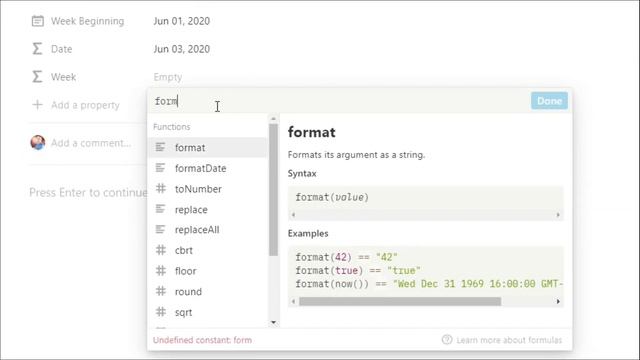
Task: Click the Date property label
Action: pyautogui.click(x=62, y=49)
